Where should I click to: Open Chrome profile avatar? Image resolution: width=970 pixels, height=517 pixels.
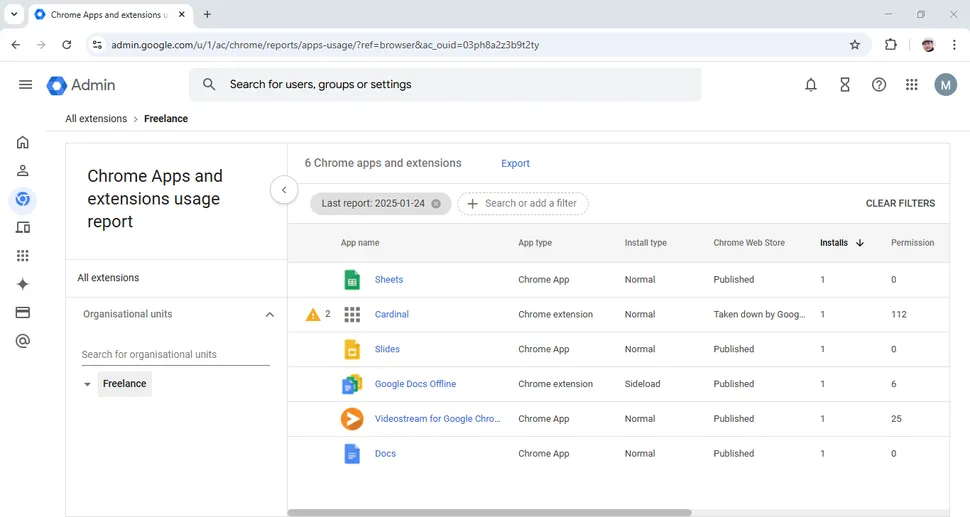click(x=928, y=45)
